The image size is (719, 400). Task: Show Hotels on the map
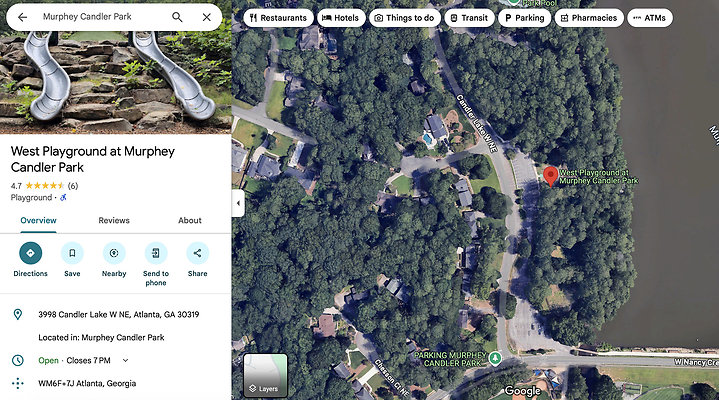[x=341, y=18]
